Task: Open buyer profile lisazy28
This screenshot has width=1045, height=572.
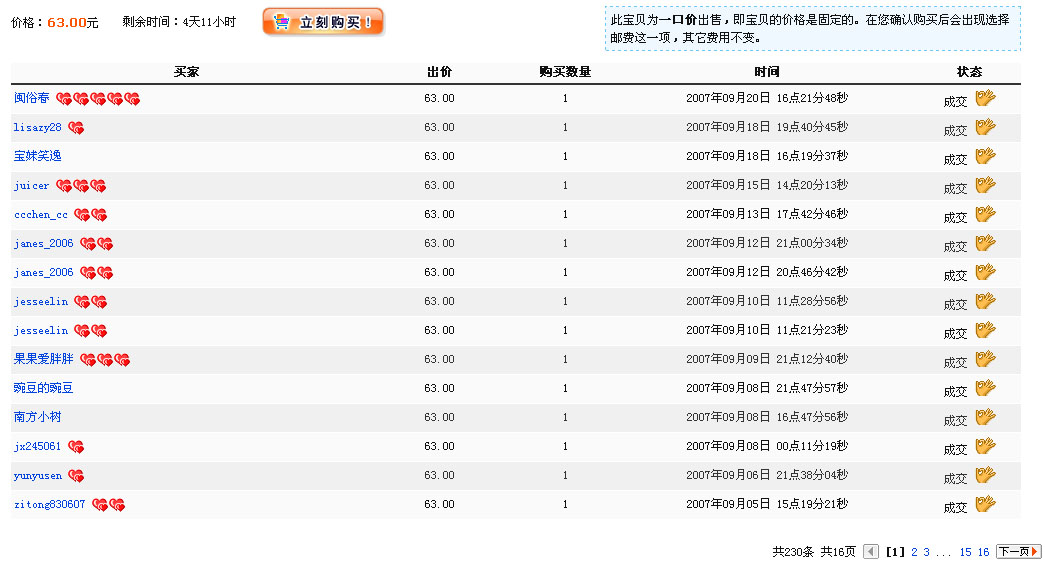Action: point(37,127)
